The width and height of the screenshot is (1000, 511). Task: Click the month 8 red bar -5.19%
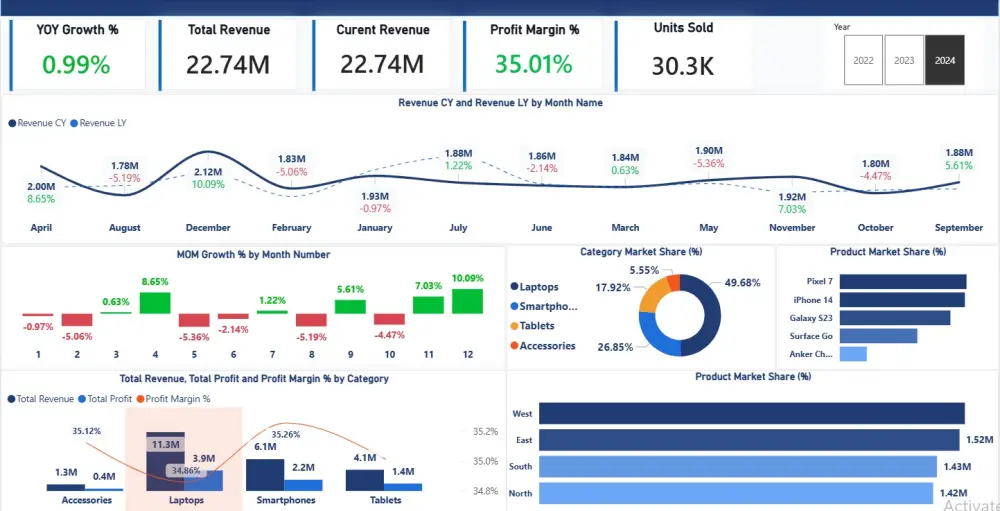[311, 320]
